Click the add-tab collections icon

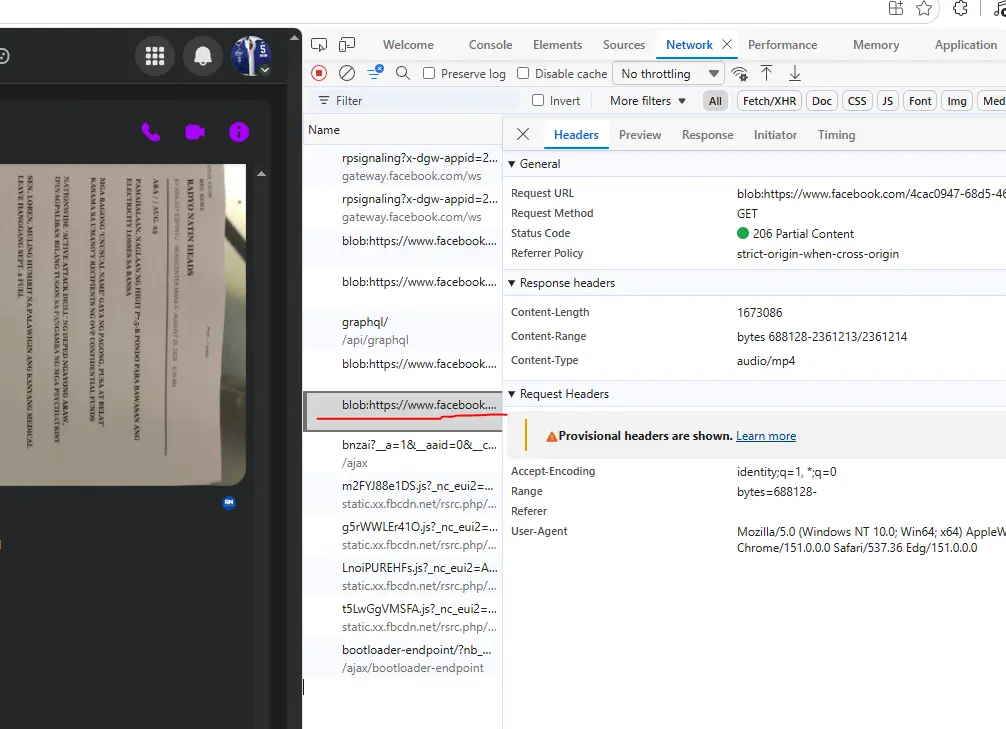click(x=896, y=8)
